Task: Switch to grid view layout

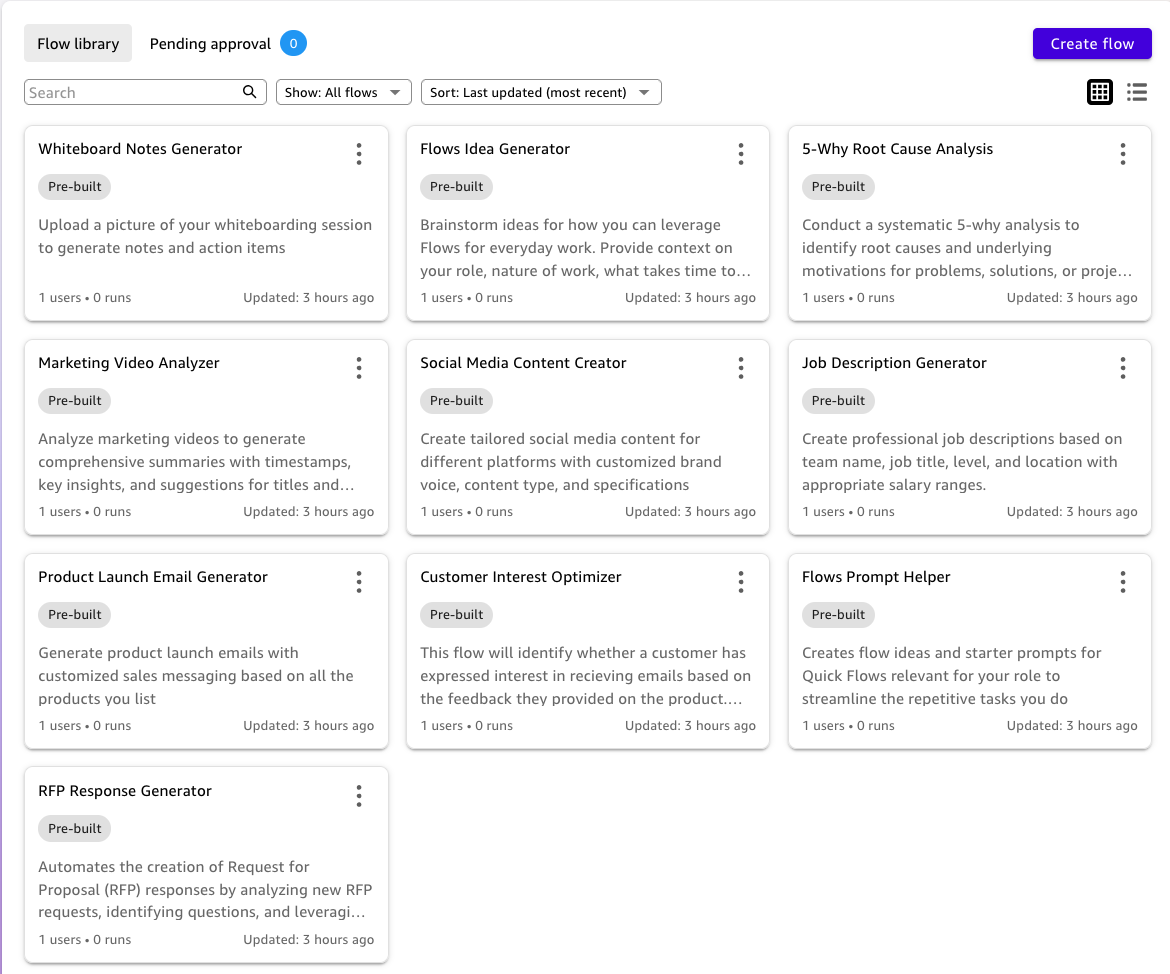Action: (1100, 92)
